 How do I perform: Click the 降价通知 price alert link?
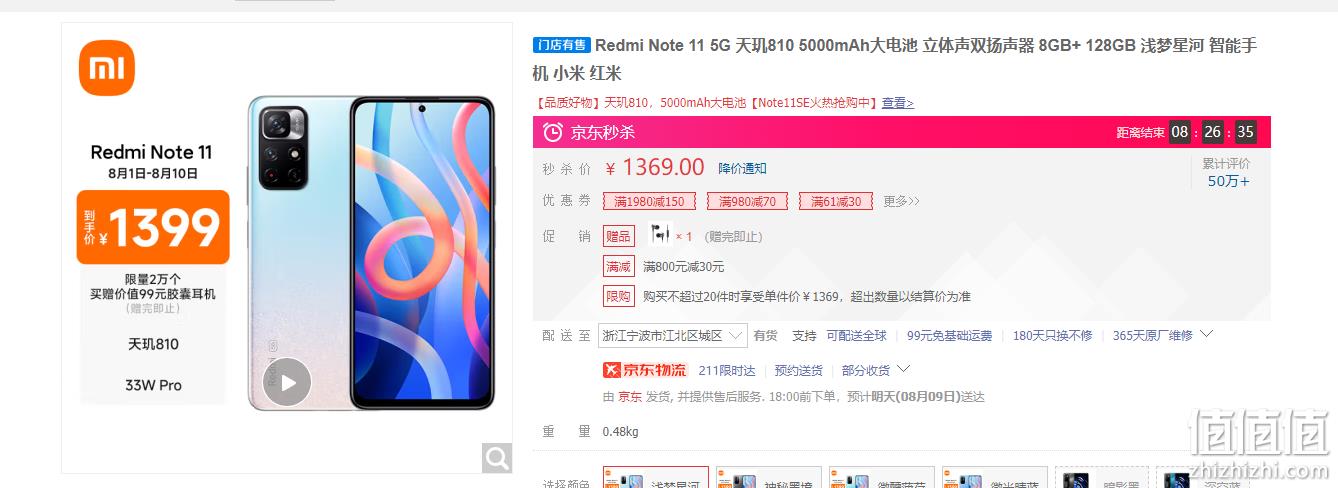pos(742,168)
